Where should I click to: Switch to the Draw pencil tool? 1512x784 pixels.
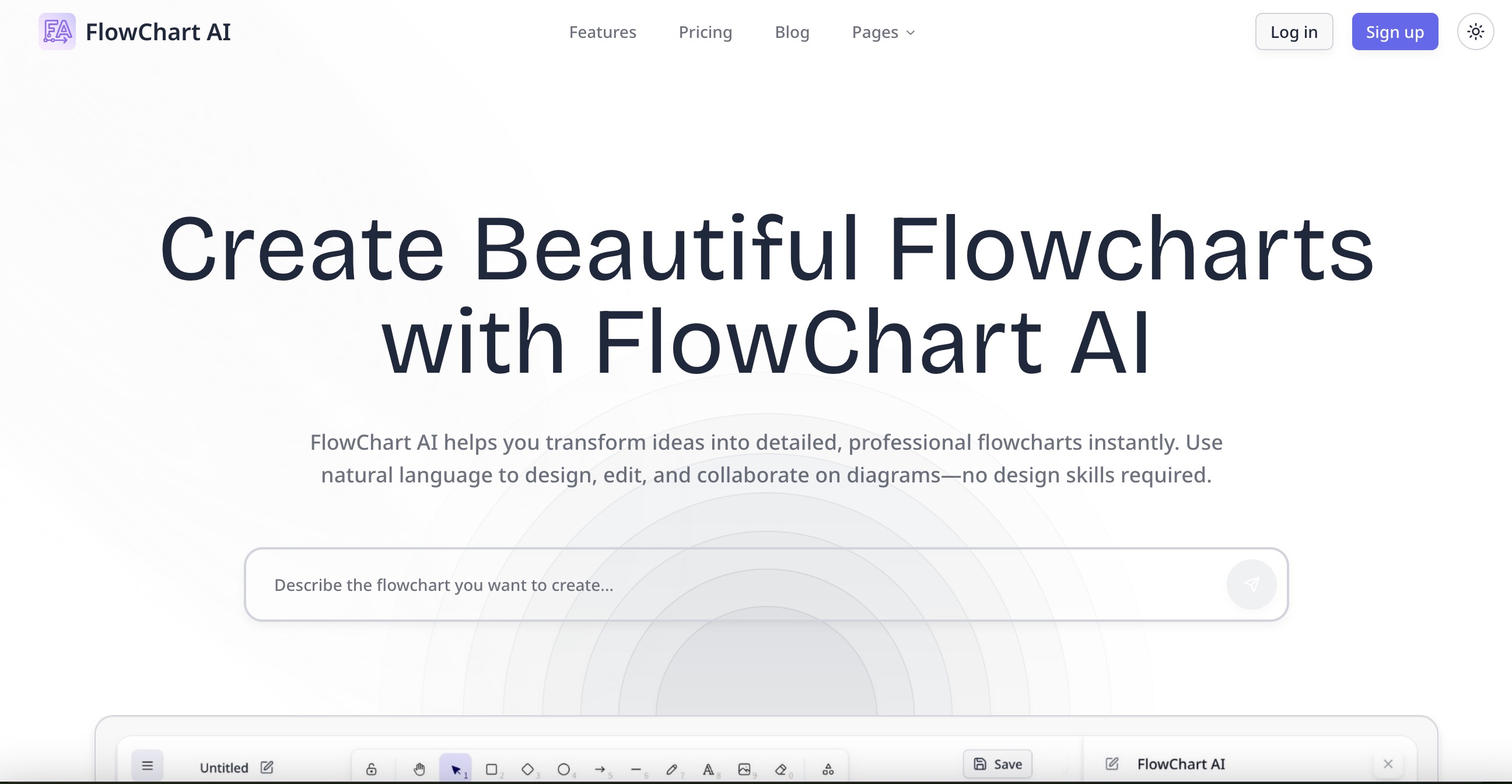(x=673, y=769)
